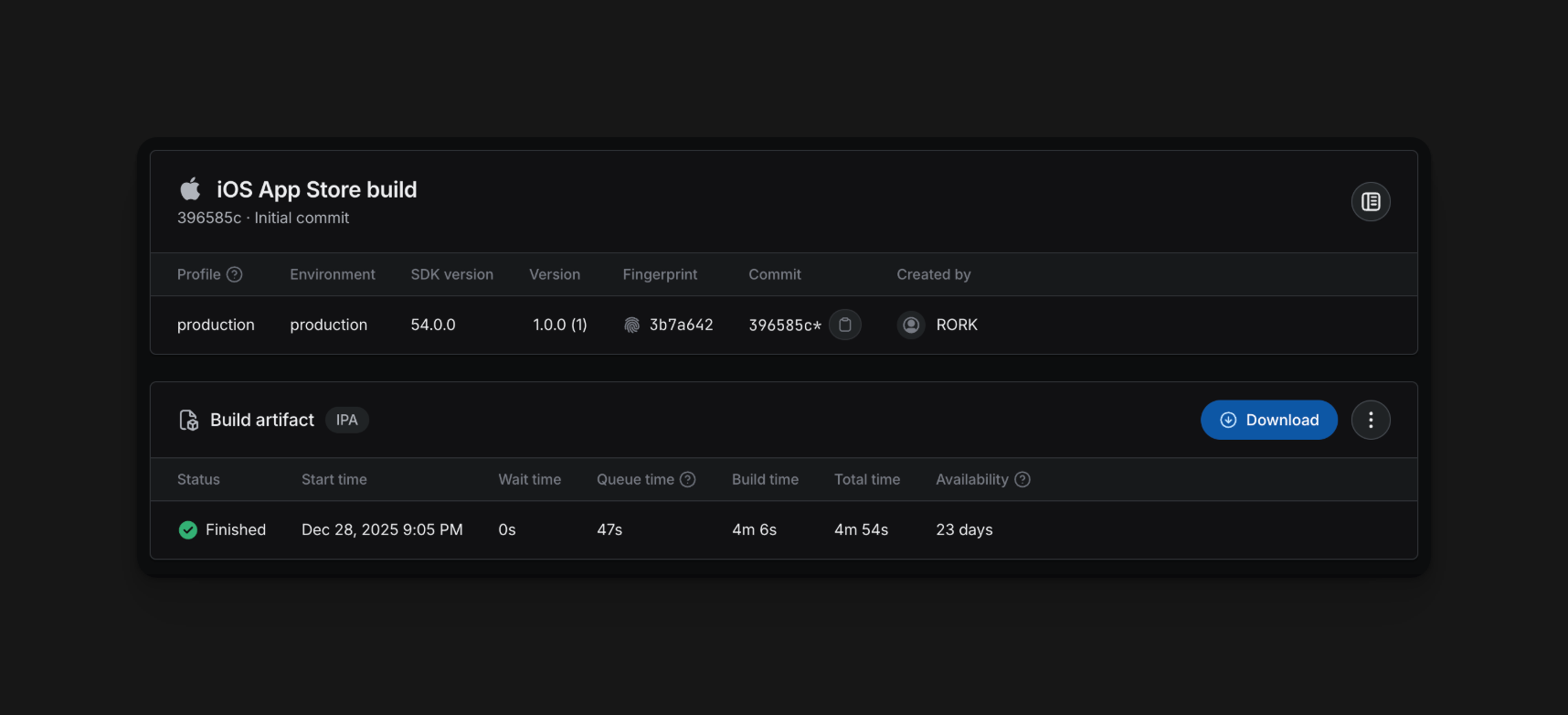Viewport: 1568px width, 715px height.
Task: Click the Commit column header
Action: point(775,274)
